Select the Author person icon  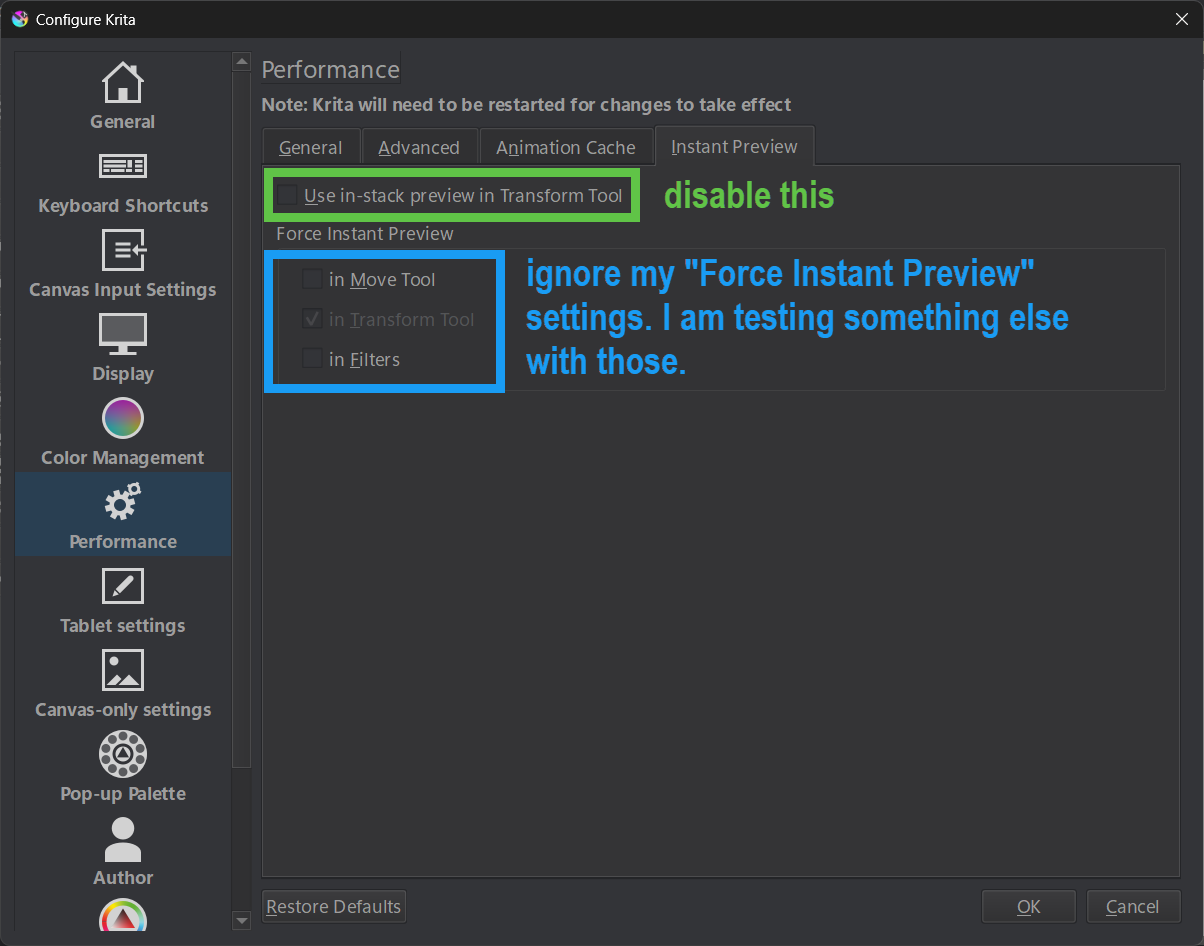[x=123, y=838]
